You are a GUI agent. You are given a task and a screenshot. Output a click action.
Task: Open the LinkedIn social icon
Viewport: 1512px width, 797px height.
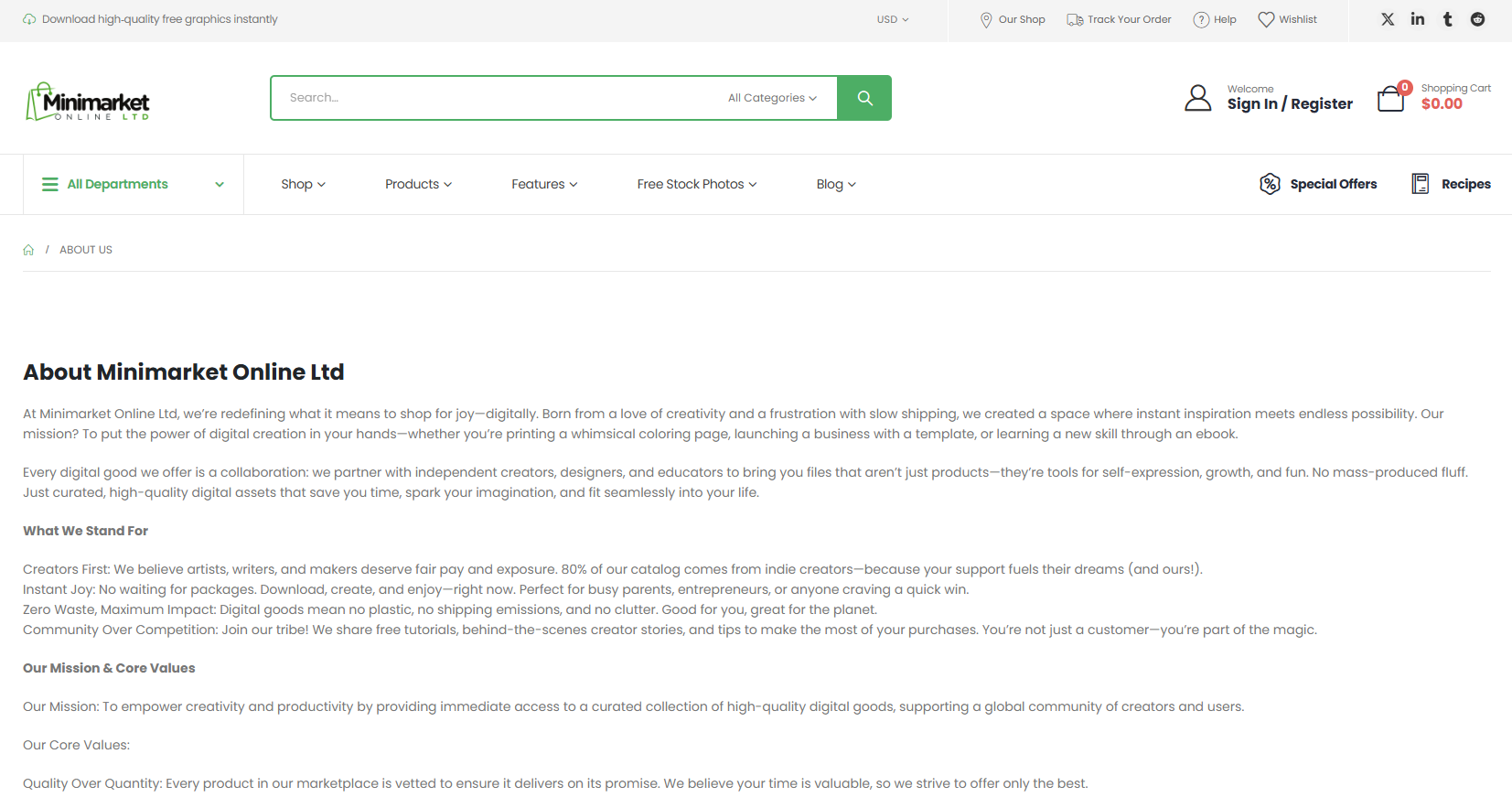click(x=1417, y=19)
